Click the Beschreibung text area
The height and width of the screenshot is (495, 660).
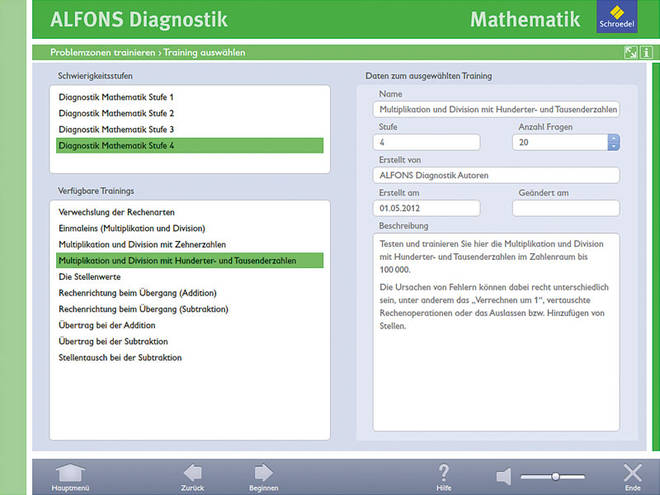(496, 332)
